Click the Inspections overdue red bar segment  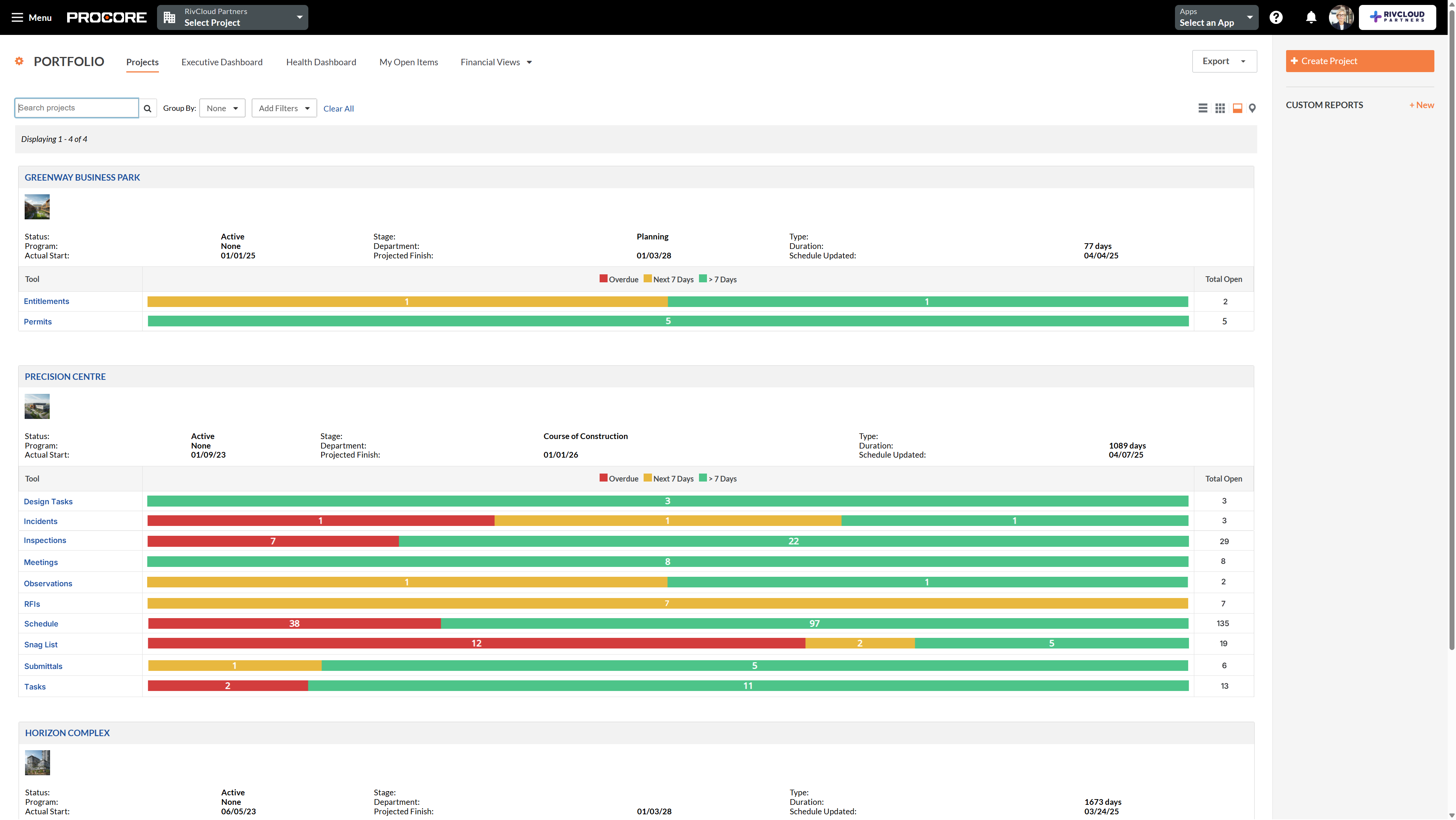[x=273, y=541]
